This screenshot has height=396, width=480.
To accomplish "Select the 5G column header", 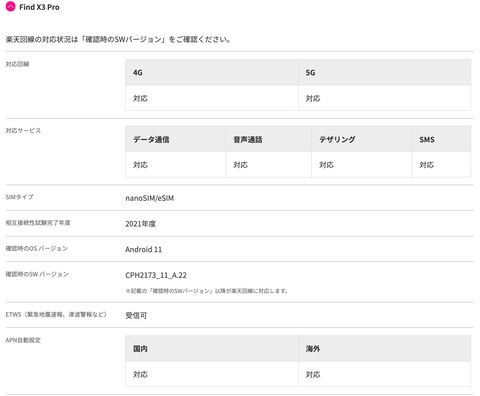I will pyautogui.click(x=385, y=72).
